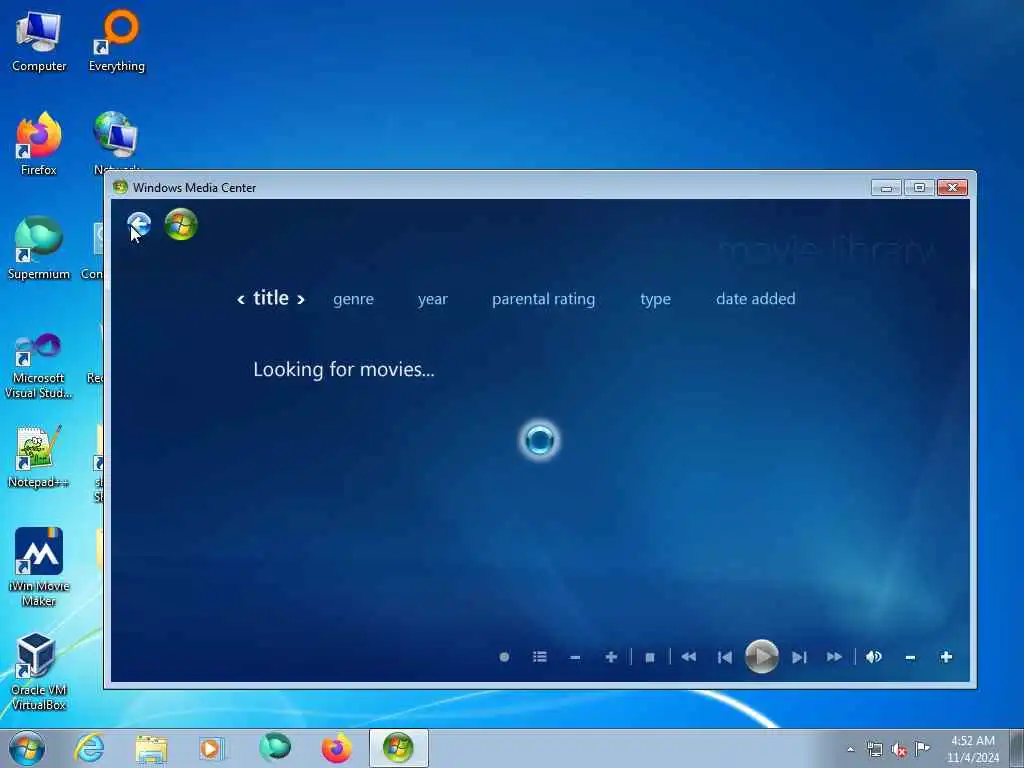1024x768 pixels.
Task: Mute audio with the speaker icon
Action: 874,657
